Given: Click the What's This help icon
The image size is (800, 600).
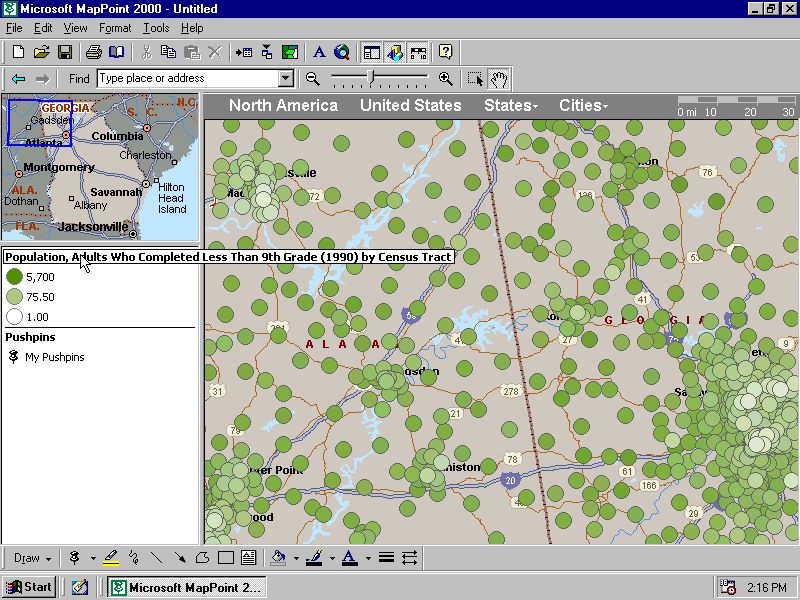Looking at the screenshot, I should point(445,52).
